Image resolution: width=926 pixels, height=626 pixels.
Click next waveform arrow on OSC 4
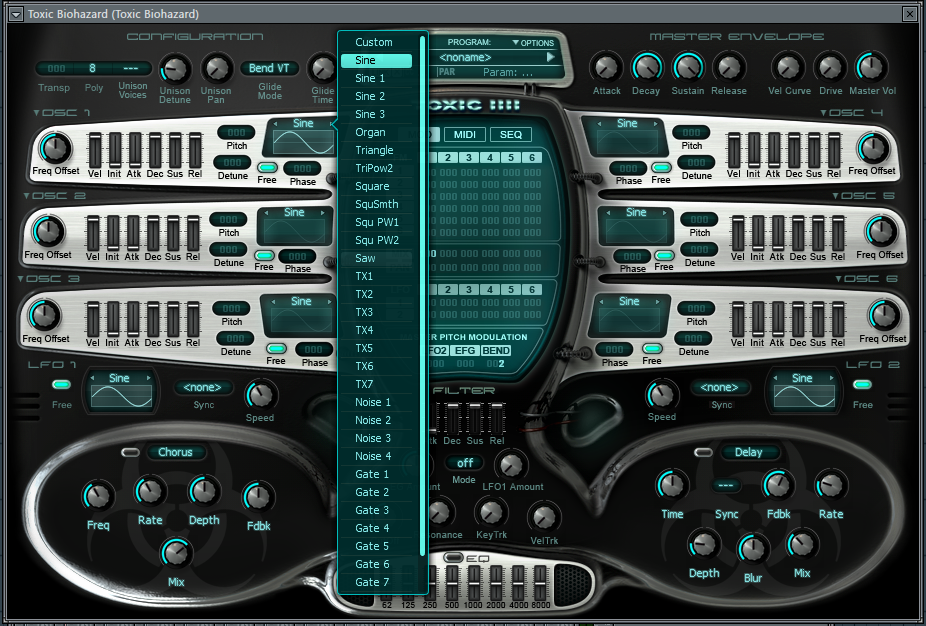[655, 123]
